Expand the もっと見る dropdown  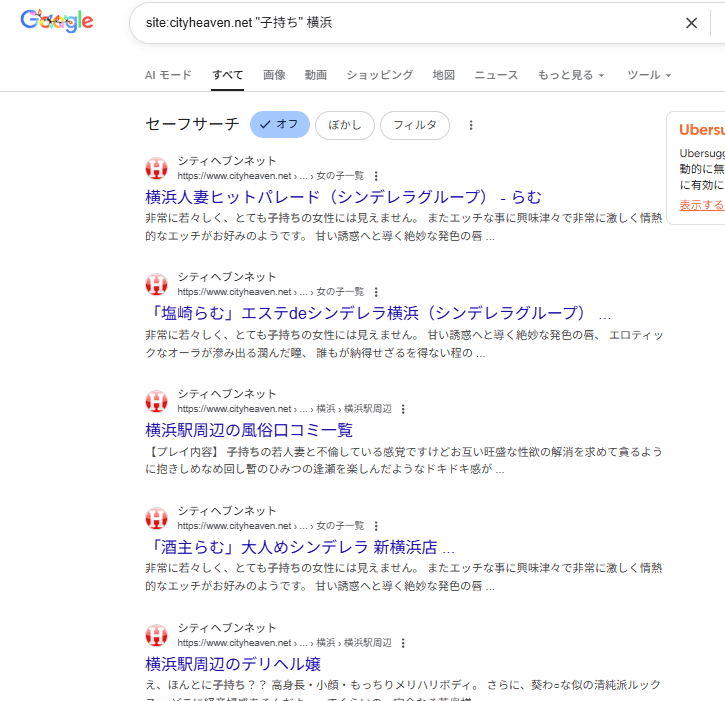click(571, 75)
